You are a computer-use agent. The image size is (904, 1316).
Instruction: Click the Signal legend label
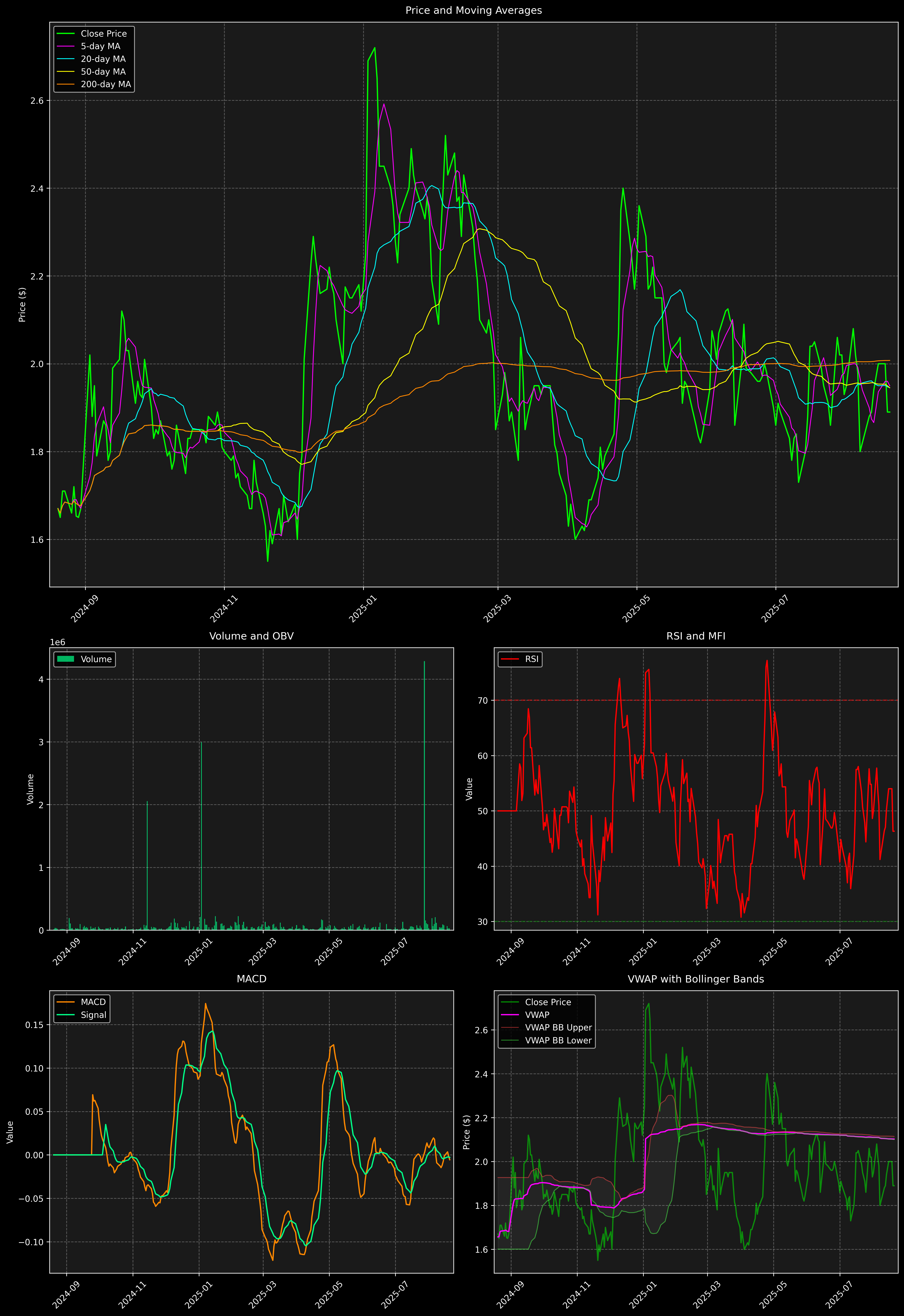point(93,1015)
